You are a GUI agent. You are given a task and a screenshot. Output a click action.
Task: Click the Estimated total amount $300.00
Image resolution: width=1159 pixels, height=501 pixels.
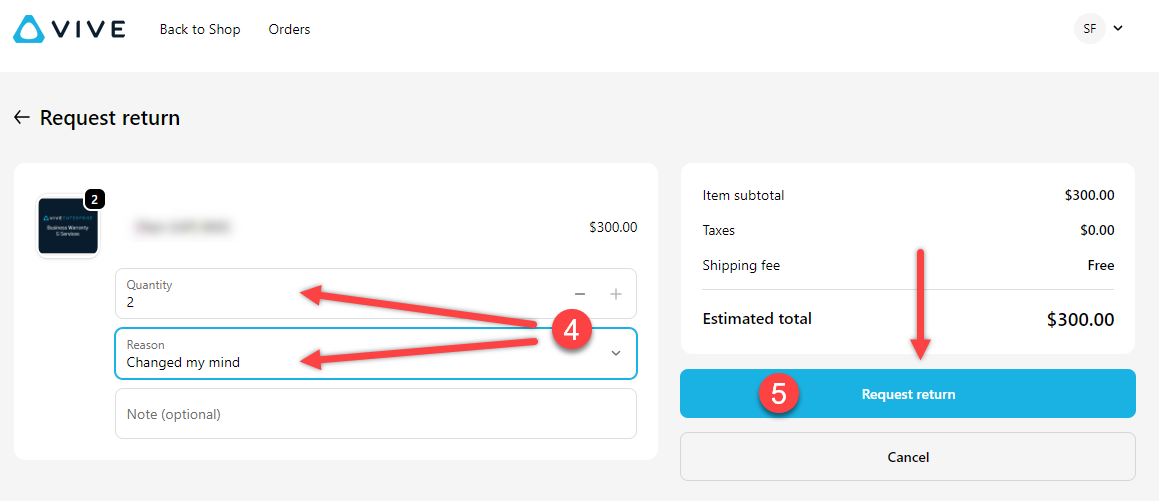(1081, 320)
